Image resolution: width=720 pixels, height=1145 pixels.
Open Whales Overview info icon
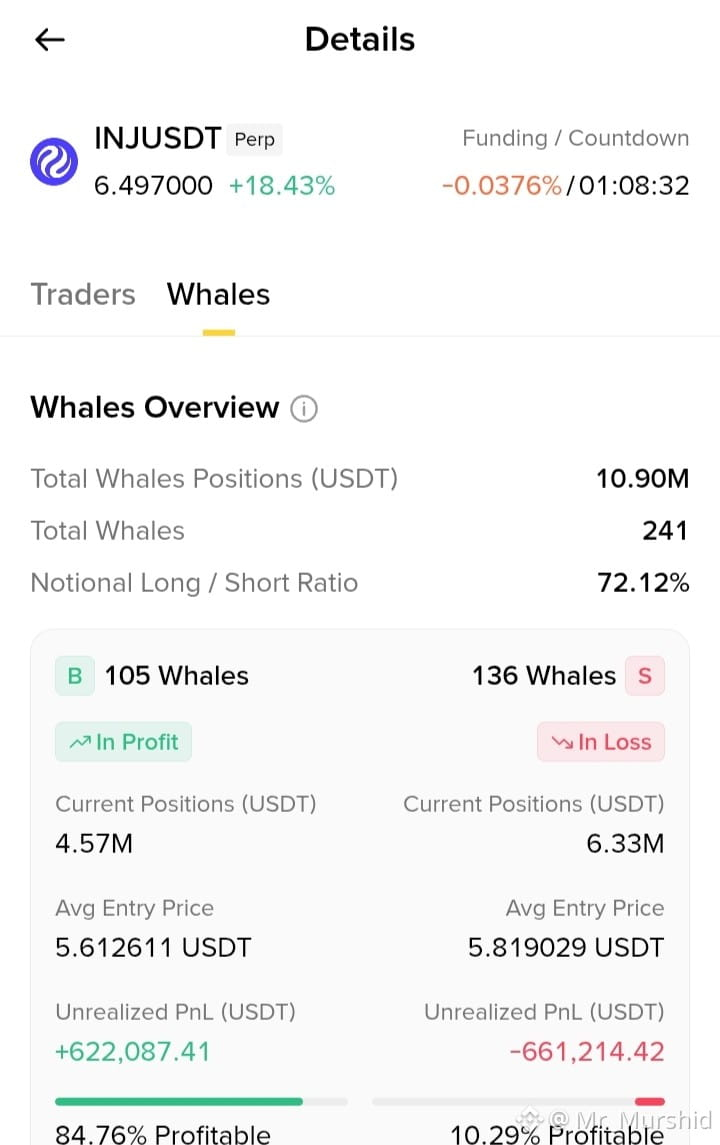(x=304, y=408)
